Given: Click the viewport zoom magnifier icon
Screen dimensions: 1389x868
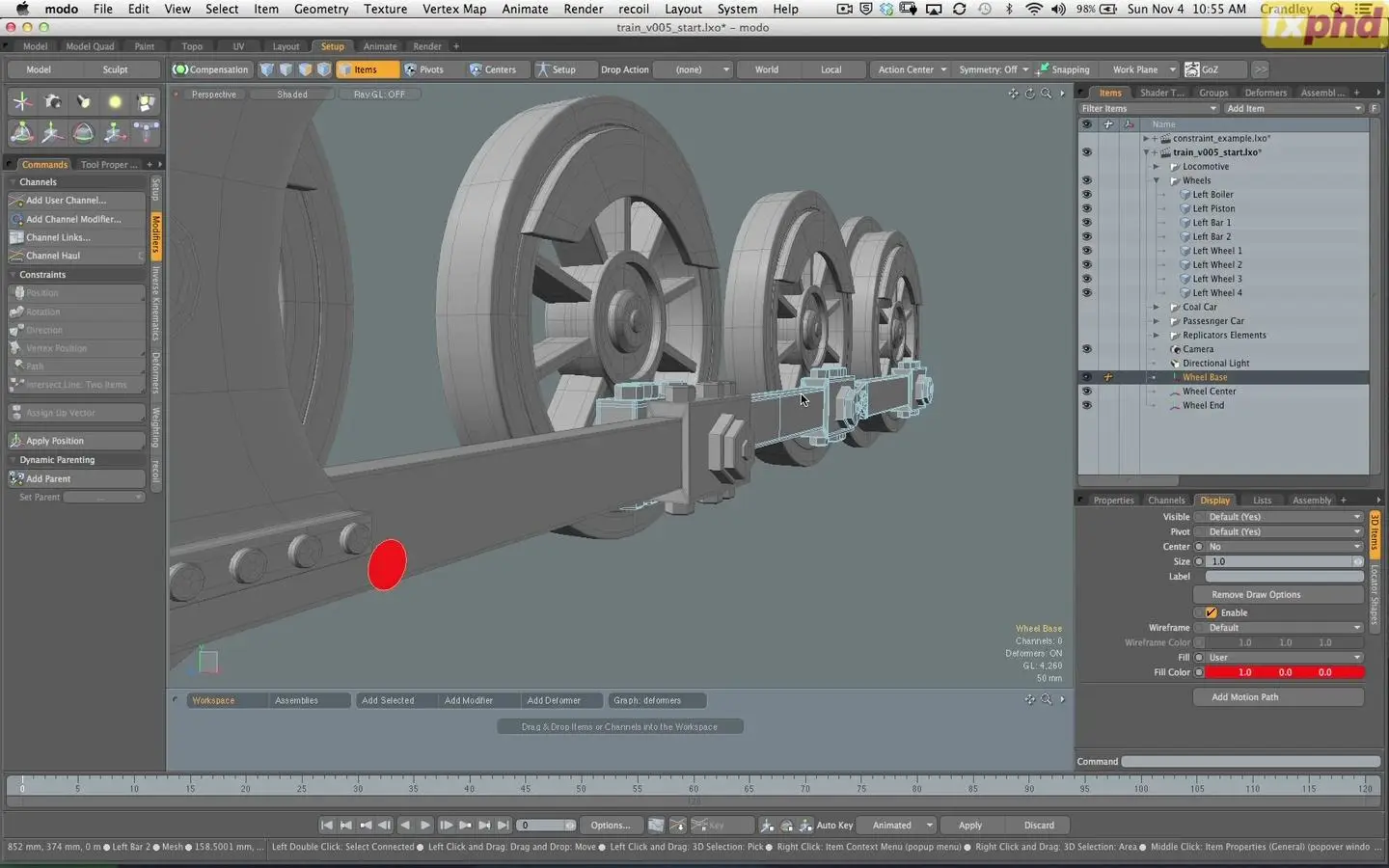Looking at the screenshot, I should pyautogui.click(x=1046, y=94).
